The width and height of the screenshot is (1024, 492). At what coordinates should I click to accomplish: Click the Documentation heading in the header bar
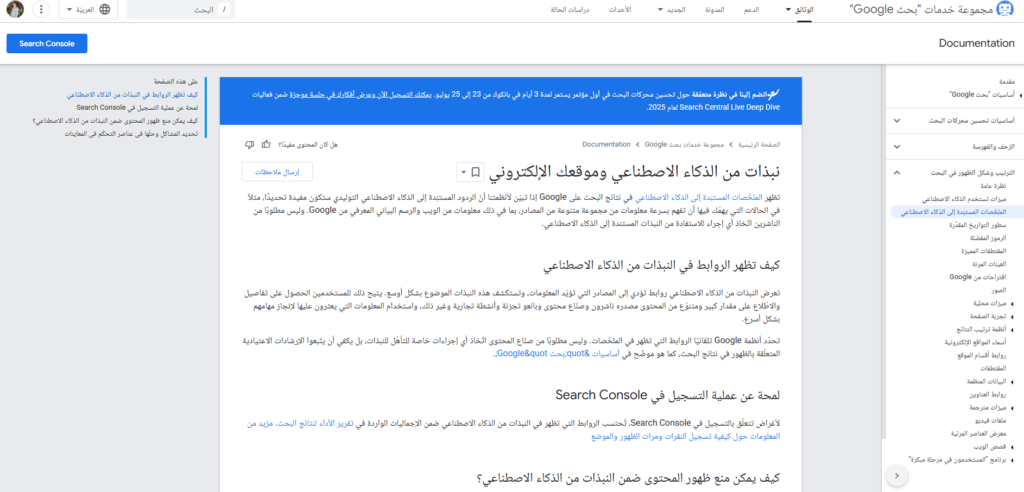977,44
